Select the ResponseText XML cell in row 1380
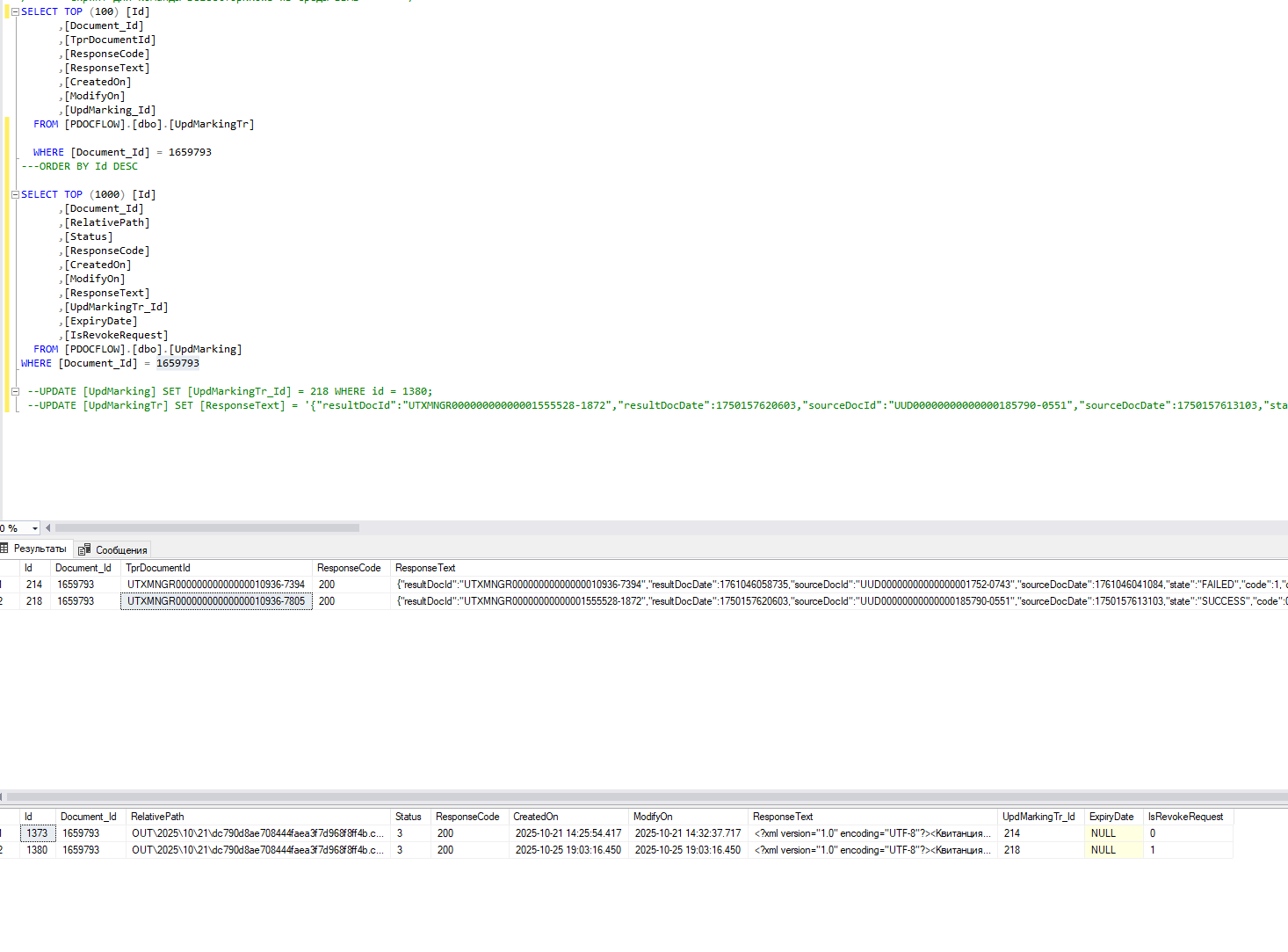 (872, 850)
